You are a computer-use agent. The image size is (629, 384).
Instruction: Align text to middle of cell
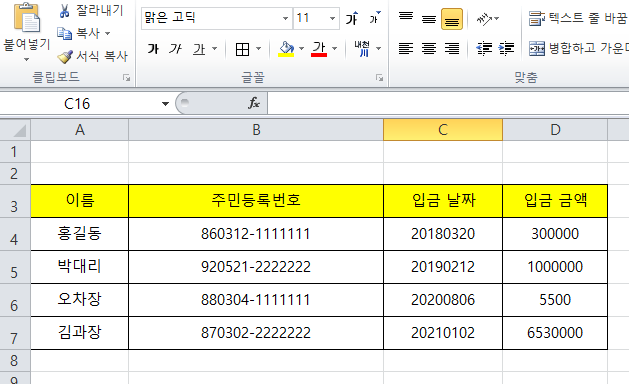click(x=429, y=18)
